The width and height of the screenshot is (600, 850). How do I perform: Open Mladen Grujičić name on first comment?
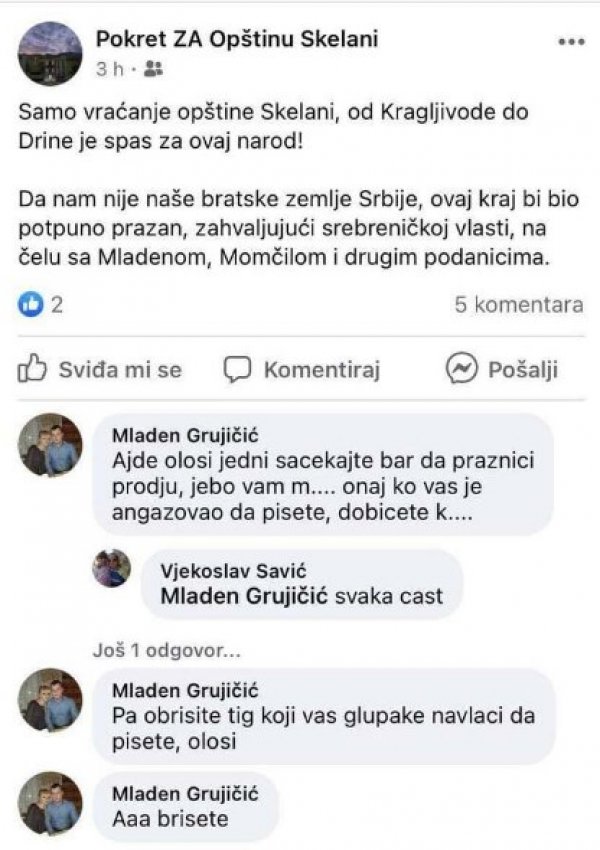pos(185,436)
